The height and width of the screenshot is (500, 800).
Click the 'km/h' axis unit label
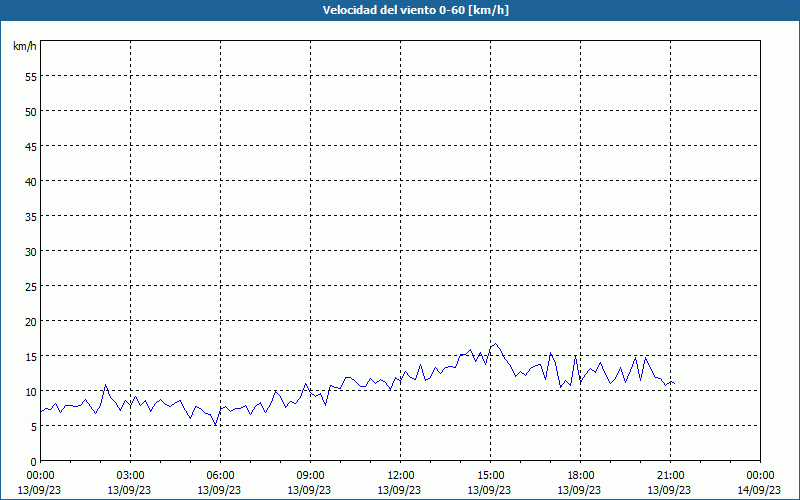pyautogui.click(x=24, y=46)
